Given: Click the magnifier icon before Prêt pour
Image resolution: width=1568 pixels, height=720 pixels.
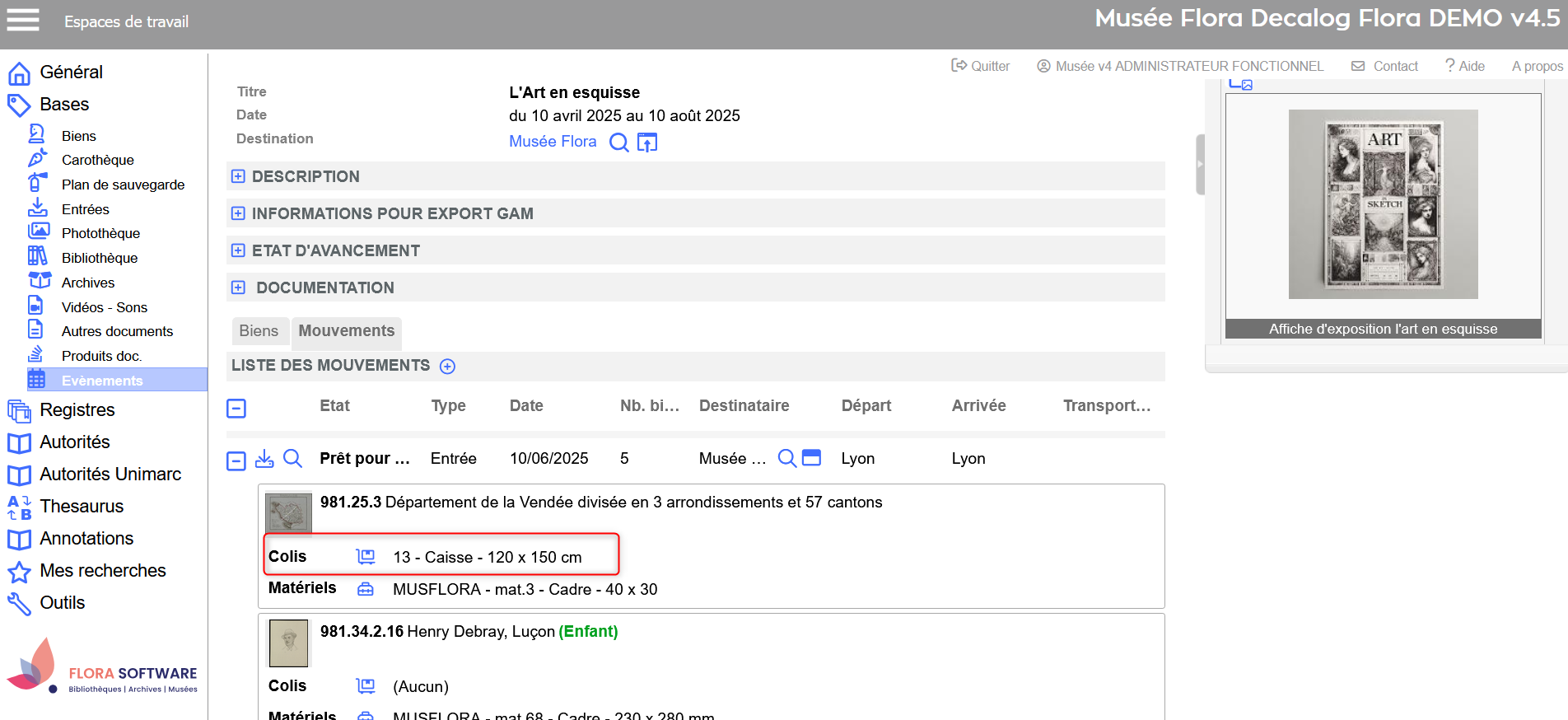Looking at the screenshot, I should (292, 459).
